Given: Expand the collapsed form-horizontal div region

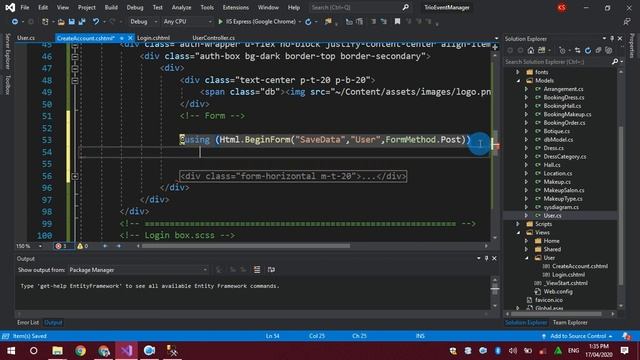Looking at the screenshot, I should 75,176.
